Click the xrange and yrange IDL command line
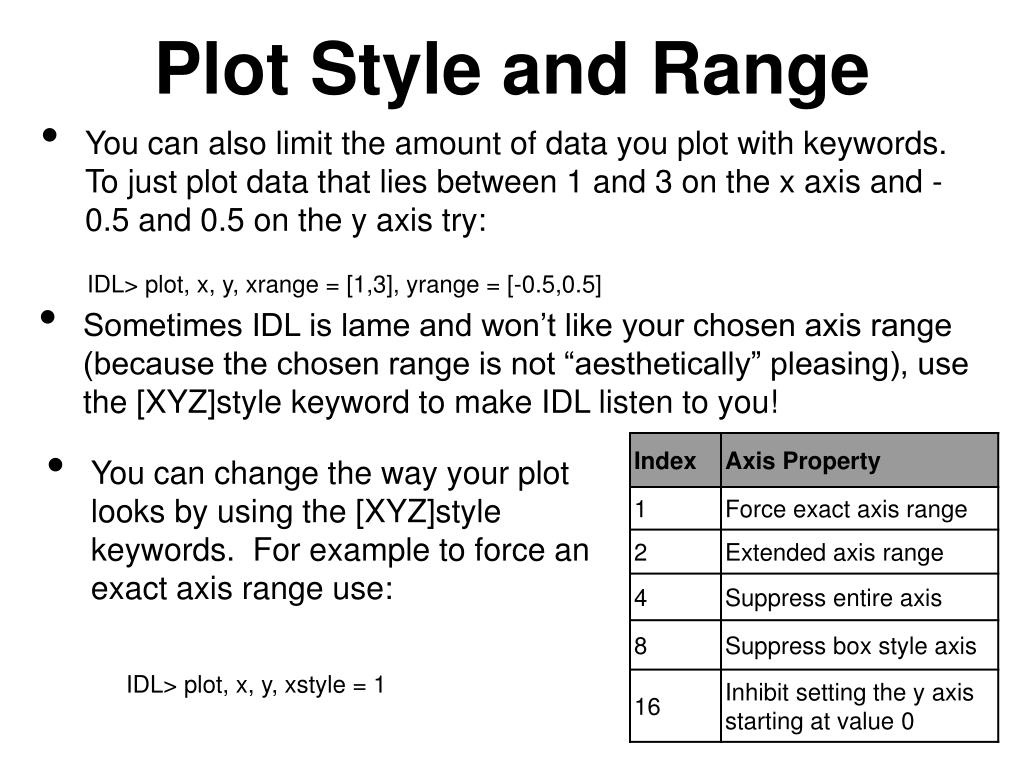The height and width of the screenshot is (768, 1024). [344, 285]
